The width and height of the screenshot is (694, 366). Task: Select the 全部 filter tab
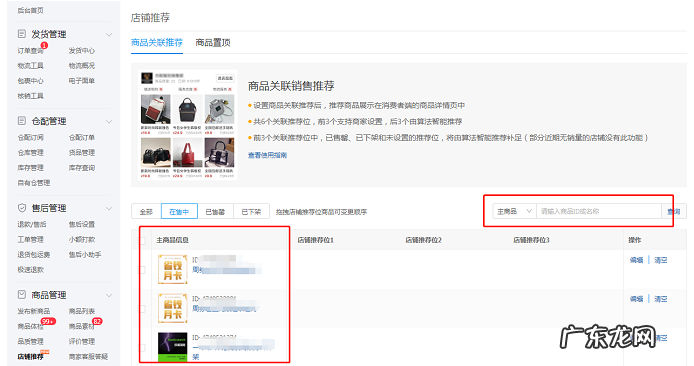click(146, 212)
